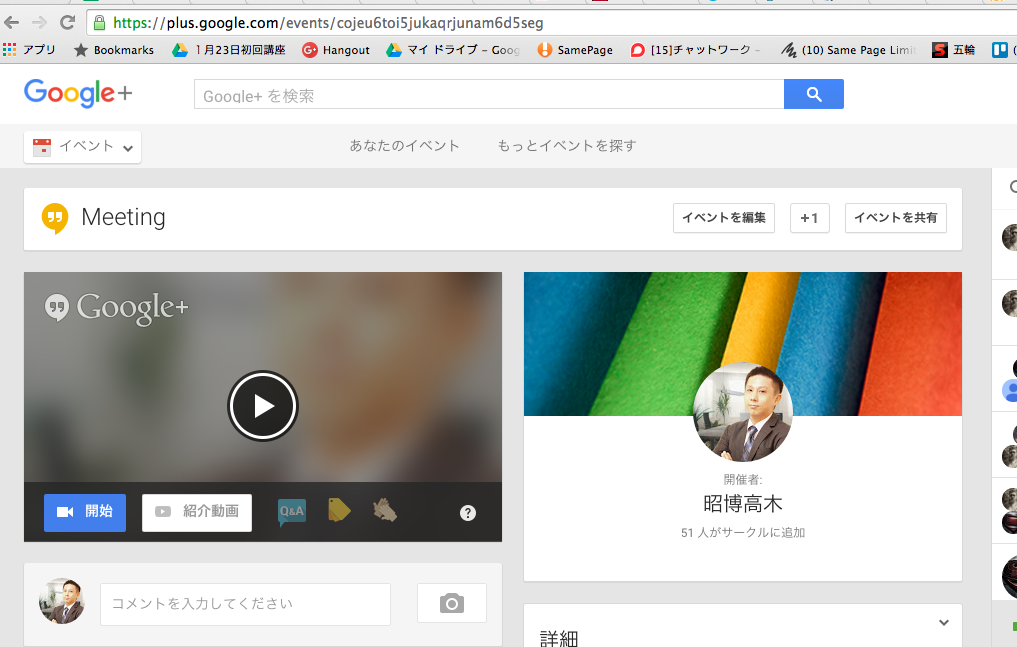Click the イベントを共有 button
The height and width of the screenshot is (647, 1017).
(x=896, y=218)
